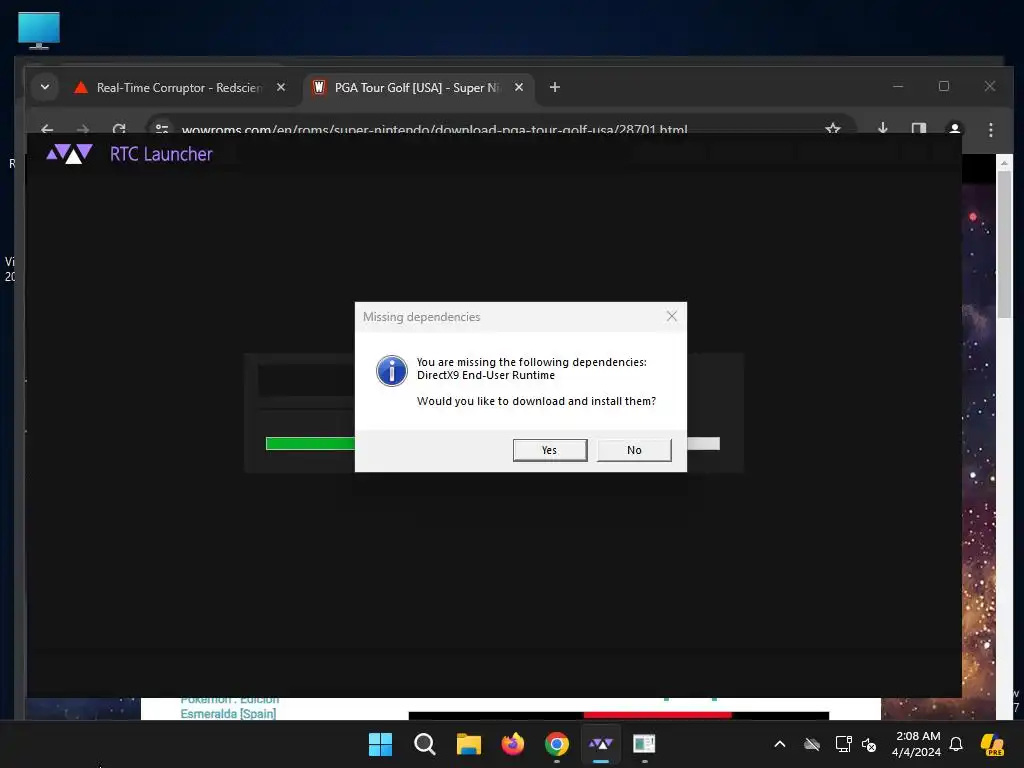
Task: Click the browser page vertical scrollbar
Action: click(1004, 245)
